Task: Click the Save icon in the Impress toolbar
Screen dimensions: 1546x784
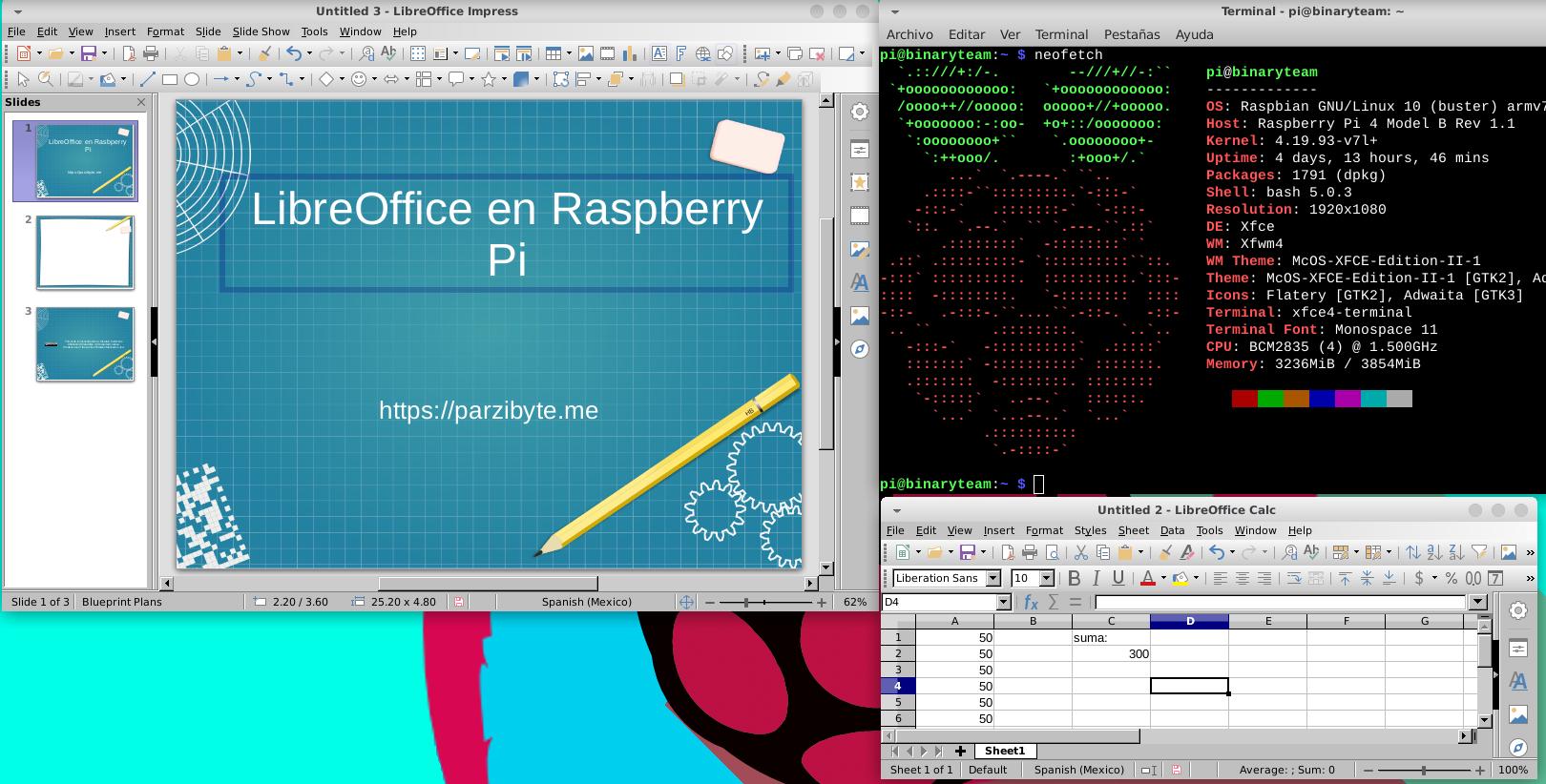Action: pos(89,53)
